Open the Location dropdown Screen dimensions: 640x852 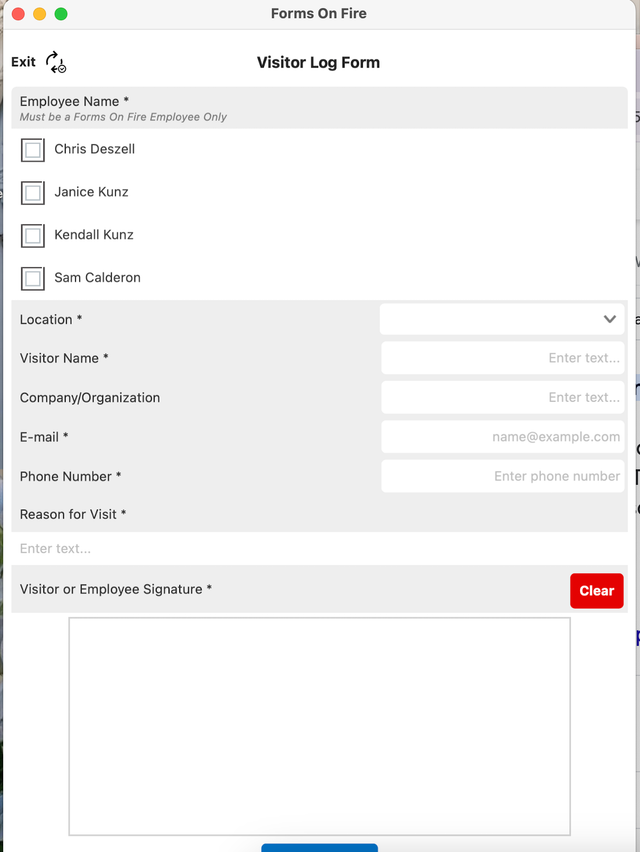tap(501, 320)
